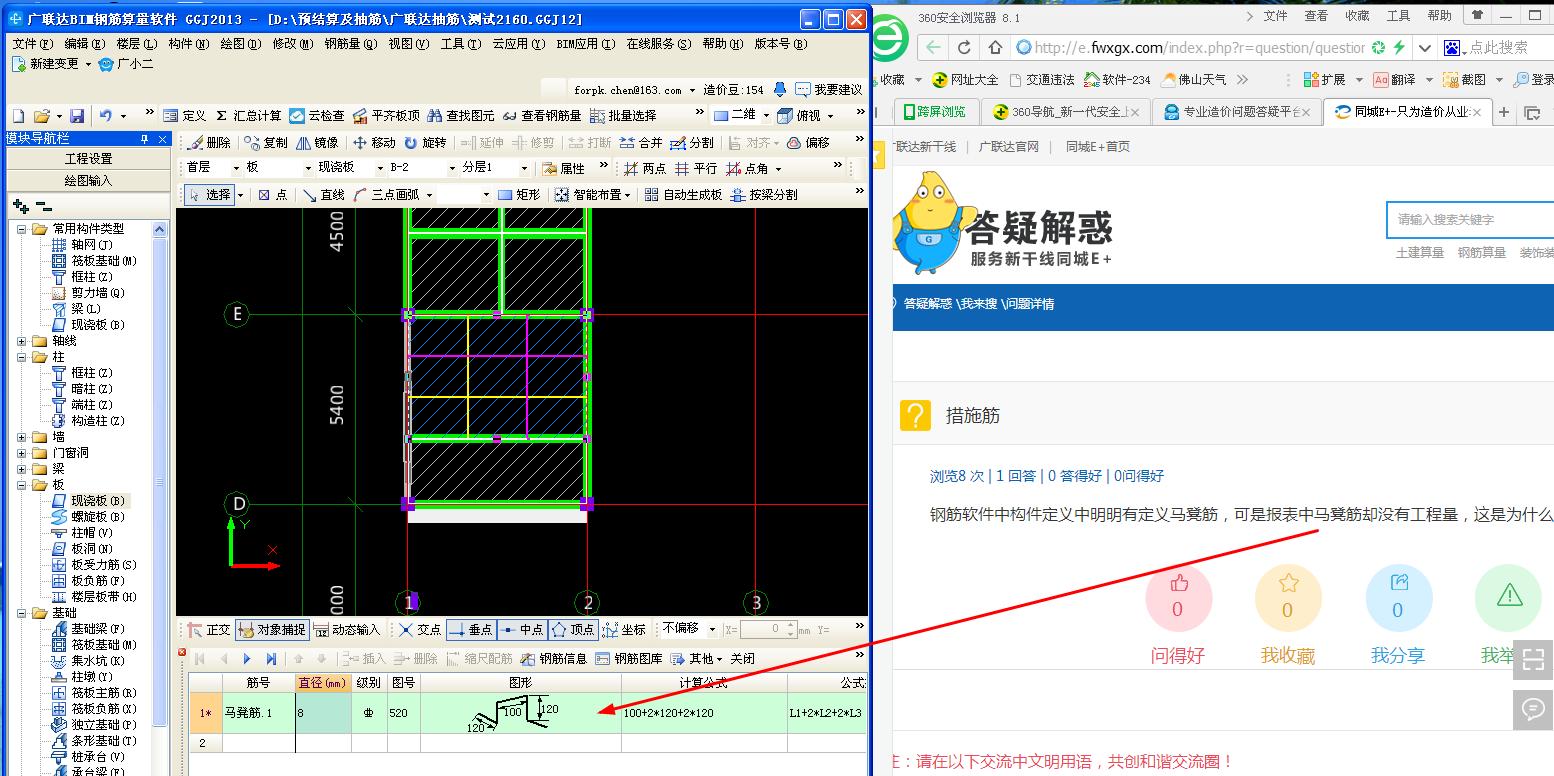
Task: Open 云检查 cloud check tool
Action: point(317,116)
